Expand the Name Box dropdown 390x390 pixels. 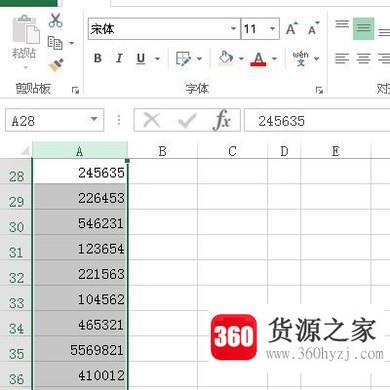pyautogui.click(x=94, y=119)
